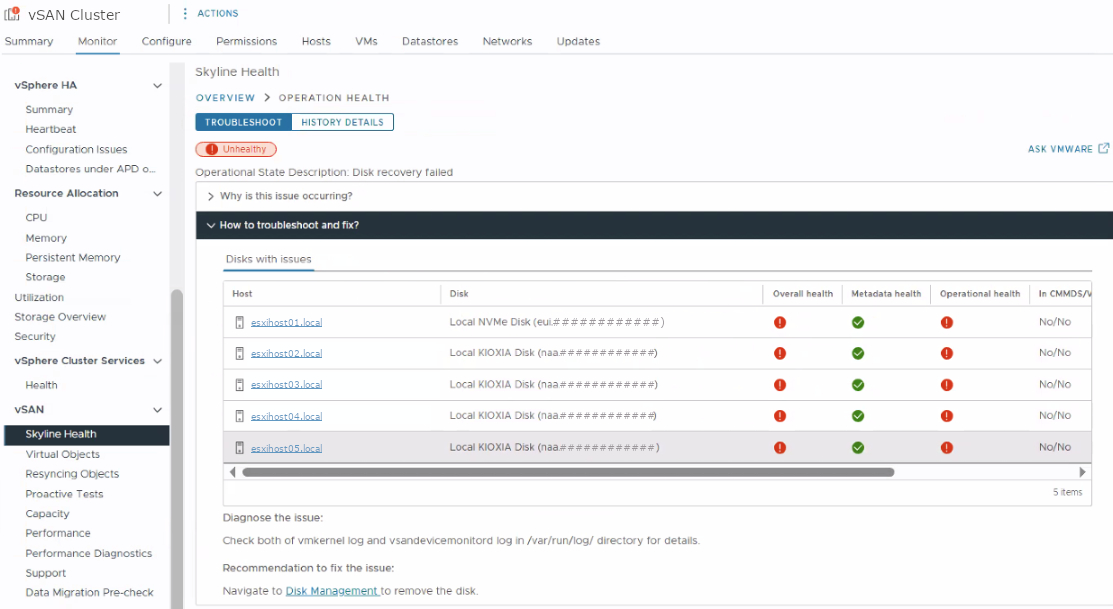The width and height of the screenshot is (1113, 609).
Task: Click metadata health green check for esxihost04
Action: [858, 416]
